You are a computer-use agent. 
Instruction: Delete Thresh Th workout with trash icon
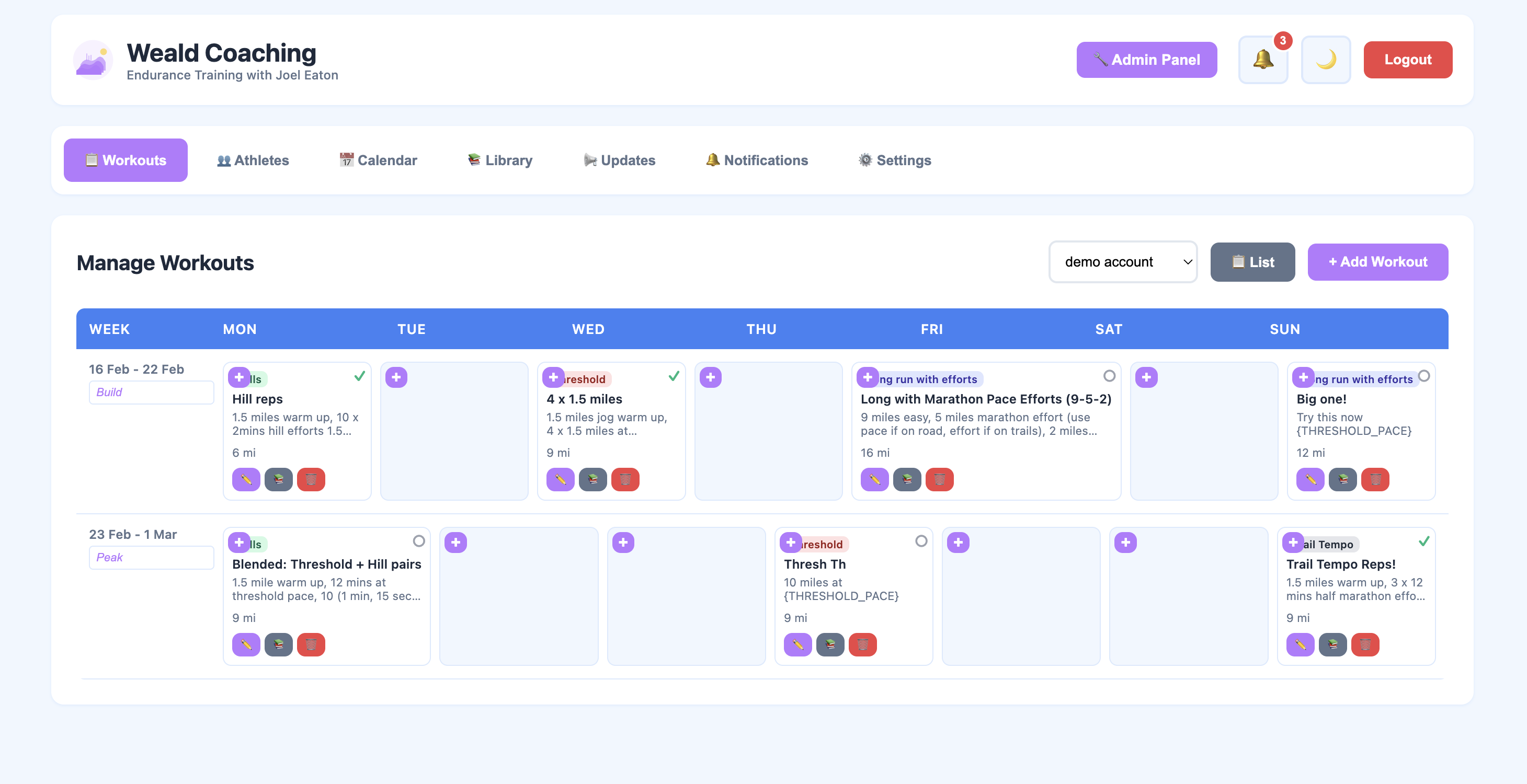point(863,644)
